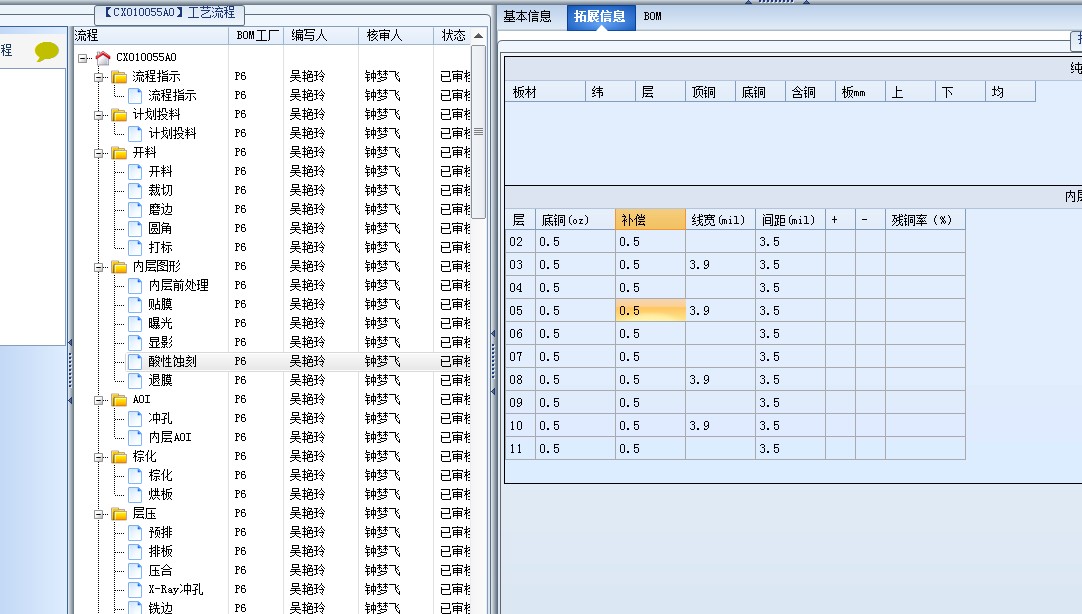Click the 线宽 cell showing 3.9 in layer 03
Screen dimensions: 1082x614
[720, 265]
